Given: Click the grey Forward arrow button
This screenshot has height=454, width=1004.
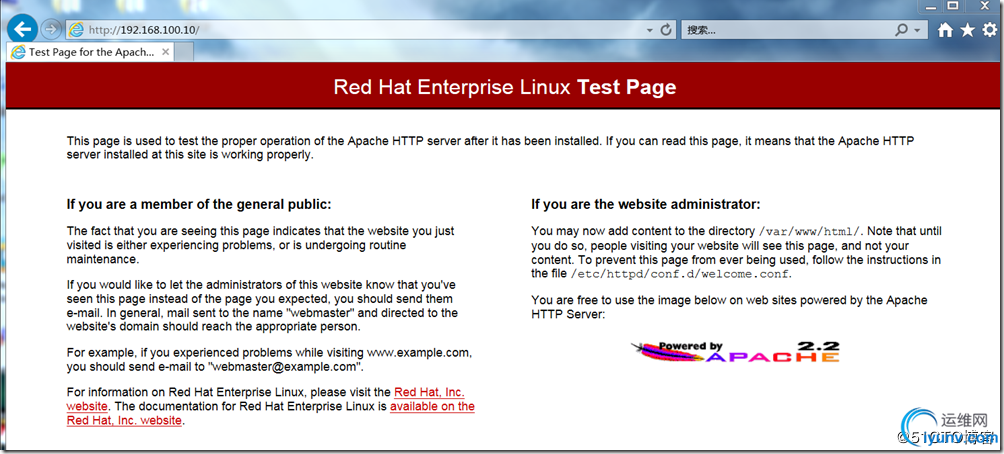Looking at the screenshot, I should (50, 29).
